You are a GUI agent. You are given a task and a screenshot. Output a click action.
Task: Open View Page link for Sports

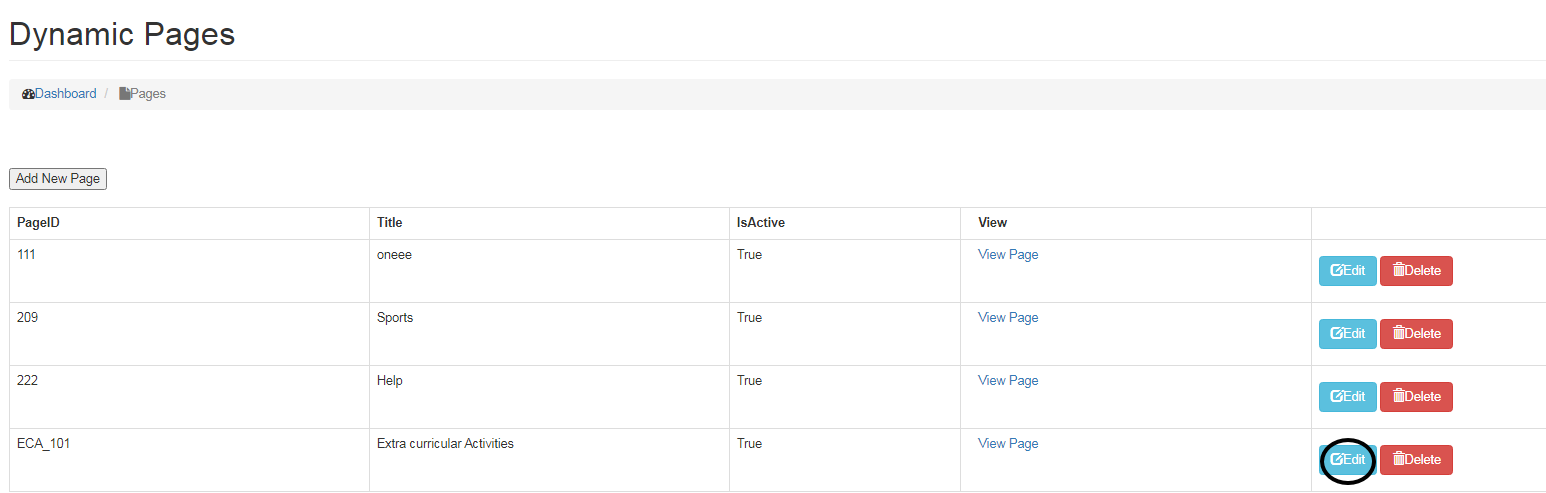pos(1008,318)
